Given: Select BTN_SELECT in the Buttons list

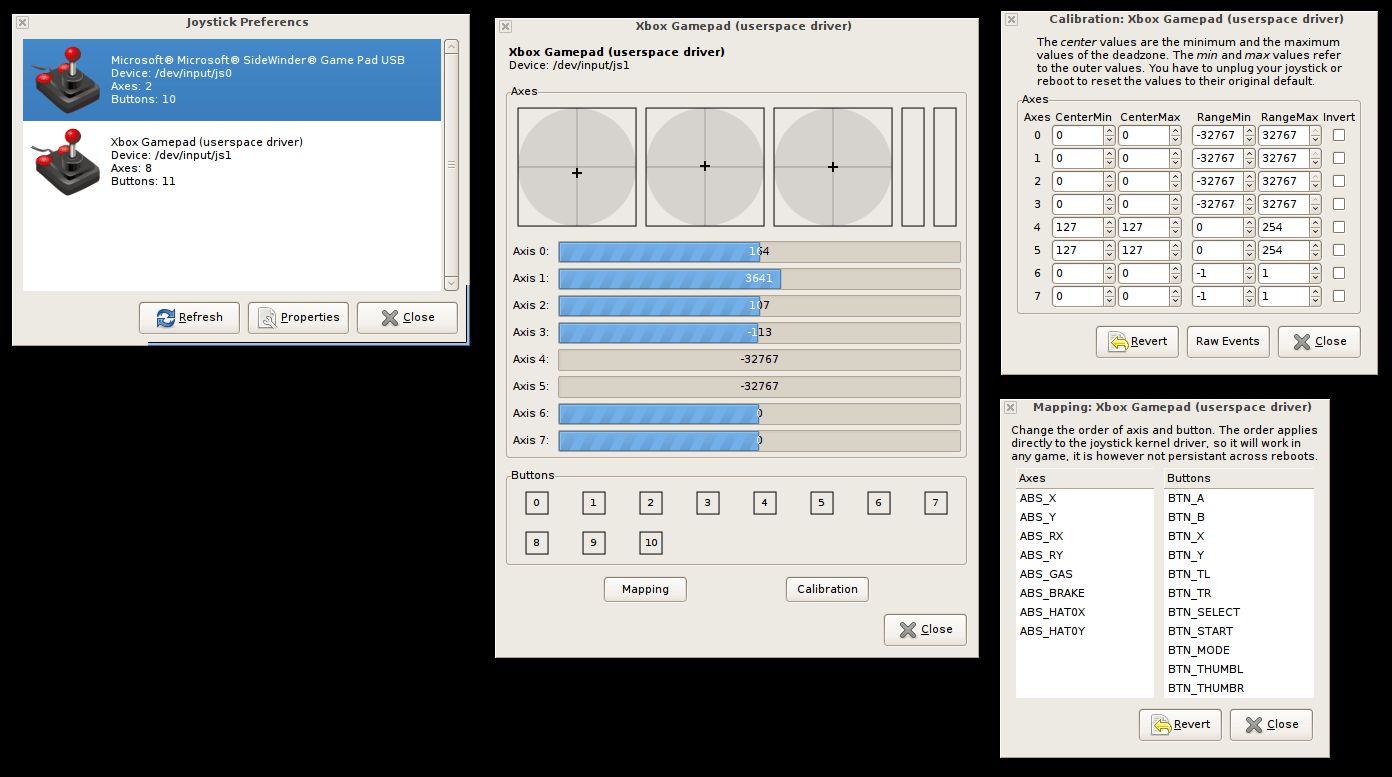Looking at the screenshot, I should tap(1203, 612).
